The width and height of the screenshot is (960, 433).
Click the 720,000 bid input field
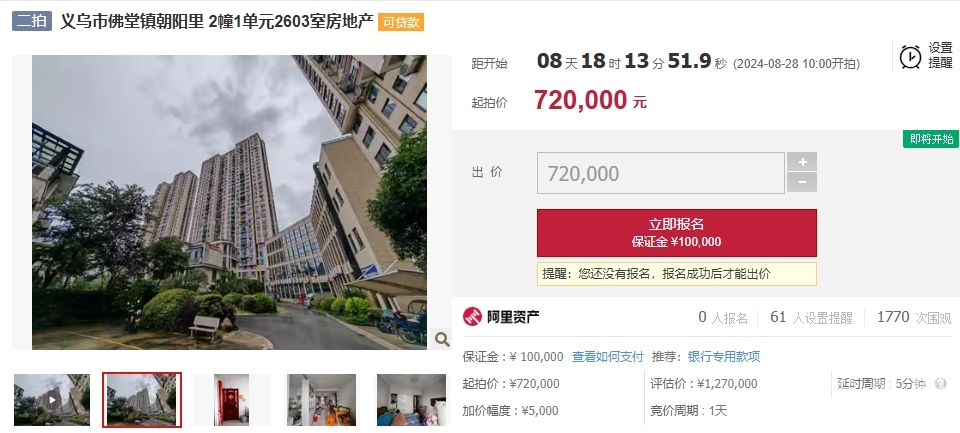click(x=661, y=173)
